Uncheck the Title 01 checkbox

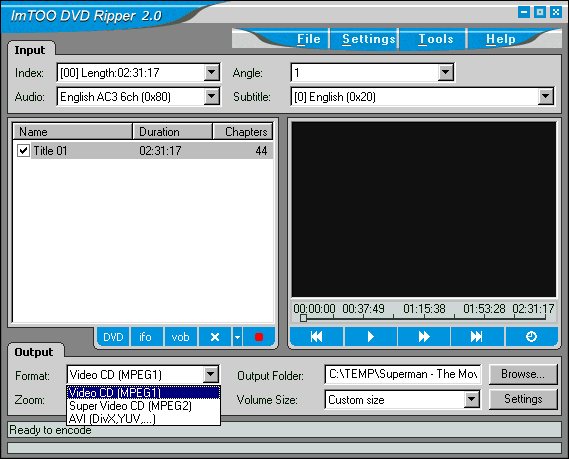coord(23,150)
